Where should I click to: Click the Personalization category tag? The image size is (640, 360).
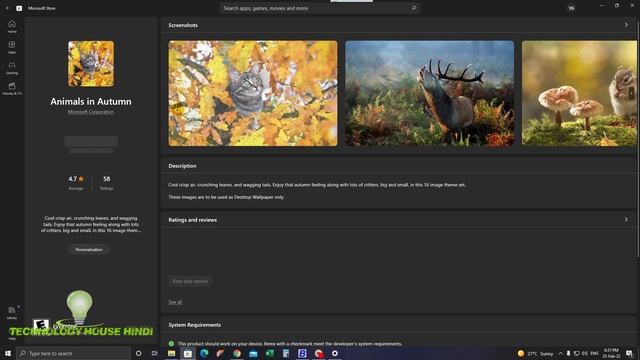click(x=89, y=249)
